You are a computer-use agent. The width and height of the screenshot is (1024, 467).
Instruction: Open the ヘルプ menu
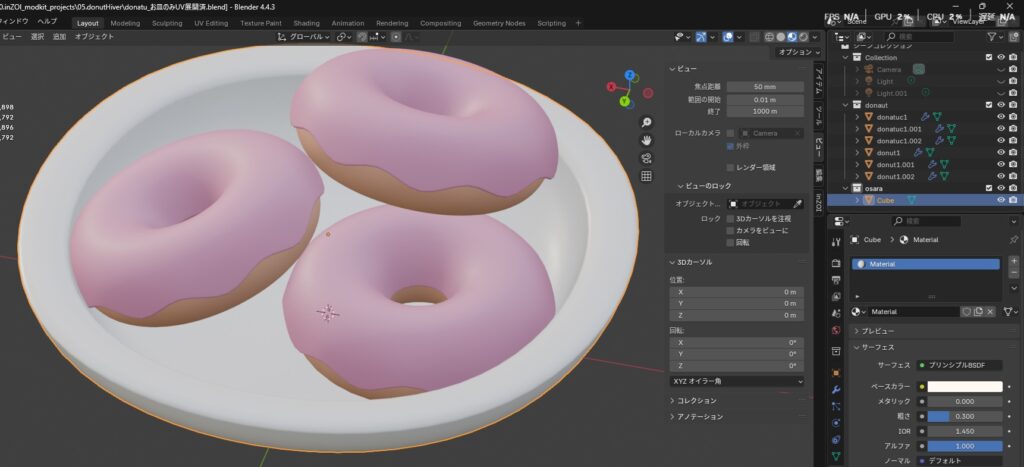point(47,21)
